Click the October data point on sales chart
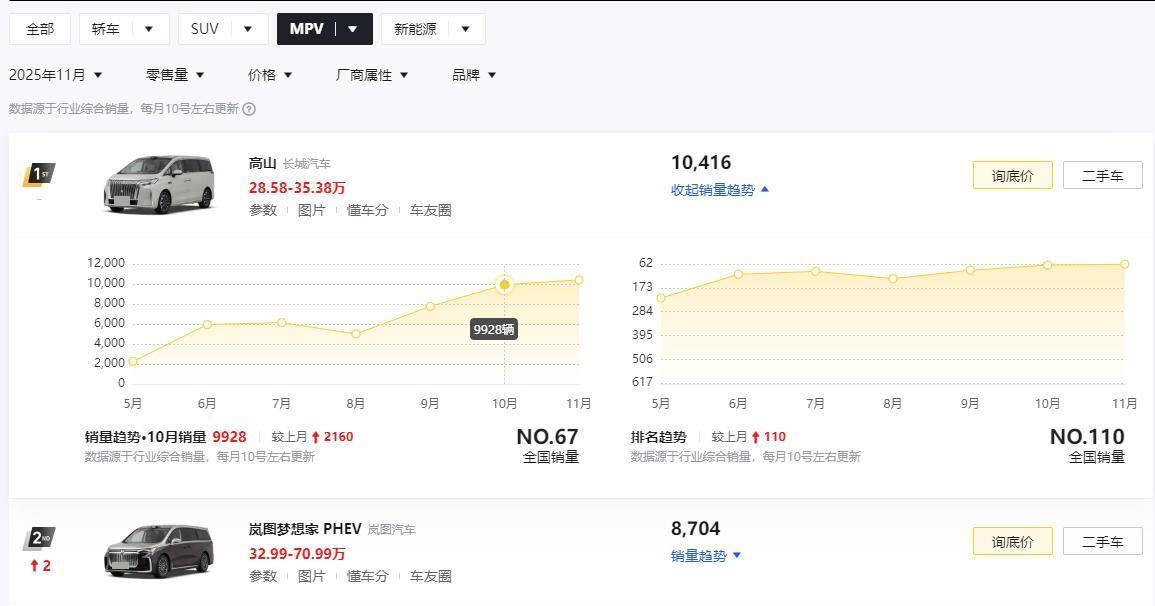1155x606 pixels. pos(504,285)
